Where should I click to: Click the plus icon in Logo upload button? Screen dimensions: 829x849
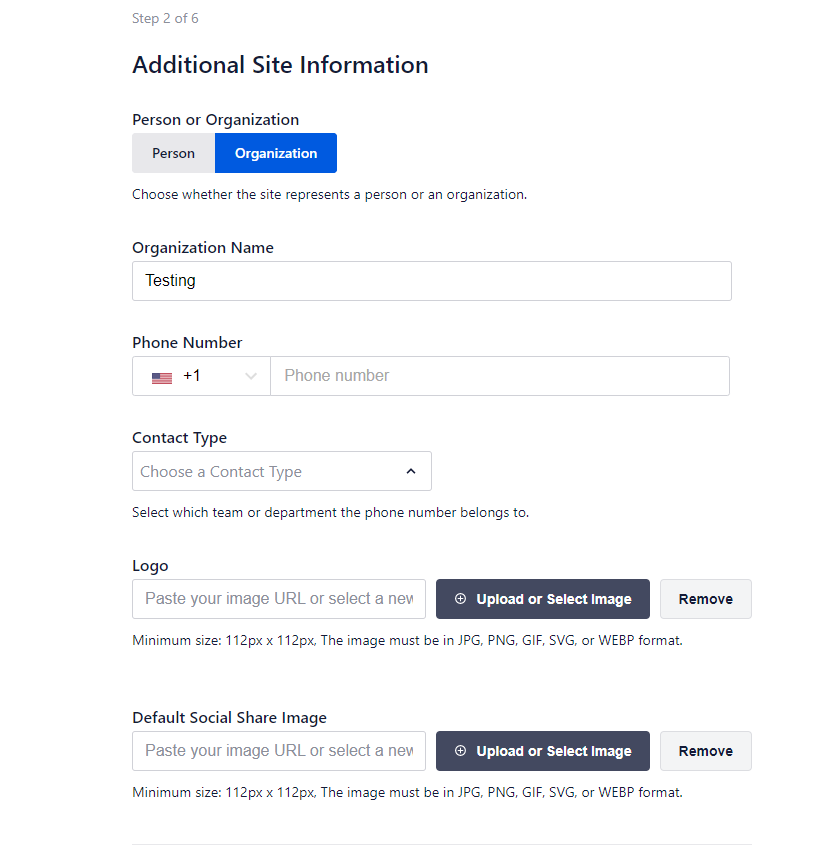[460, 598]
